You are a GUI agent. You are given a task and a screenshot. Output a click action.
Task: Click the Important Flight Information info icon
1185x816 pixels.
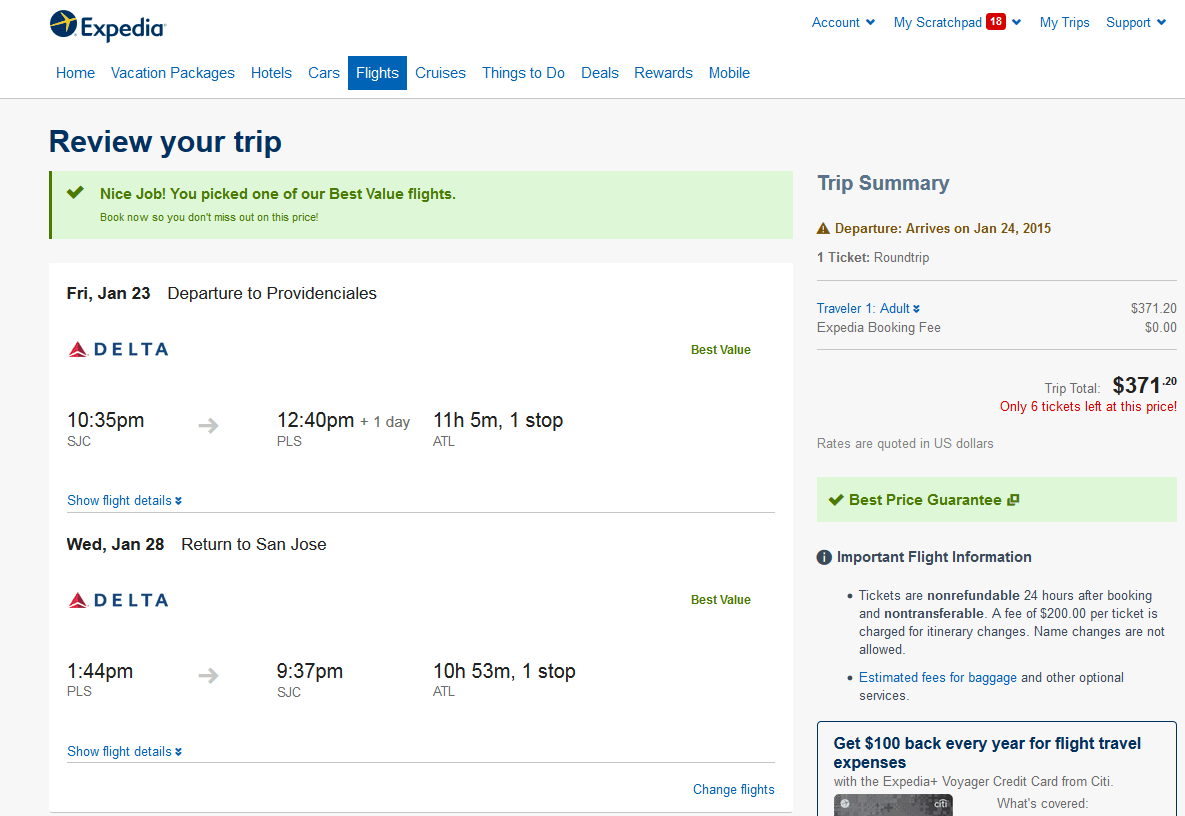pyautogui.click(x=824, y=557)
